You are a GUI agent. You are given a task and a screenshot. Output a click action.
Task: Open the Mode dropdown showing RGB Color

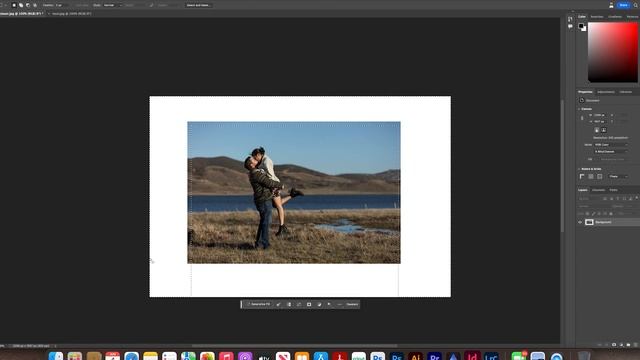coord(611,144)
